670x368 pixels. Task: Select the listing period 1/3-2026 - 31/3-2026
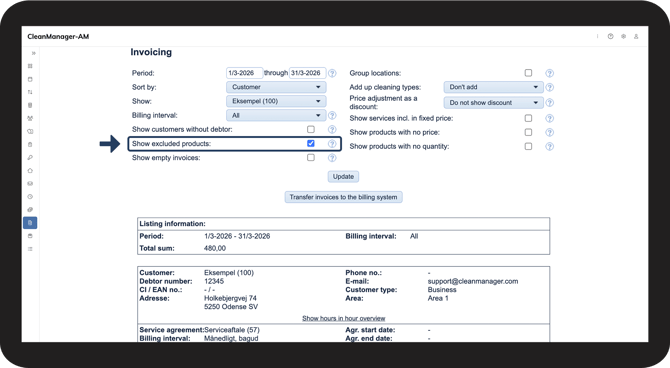coord(237,236)
